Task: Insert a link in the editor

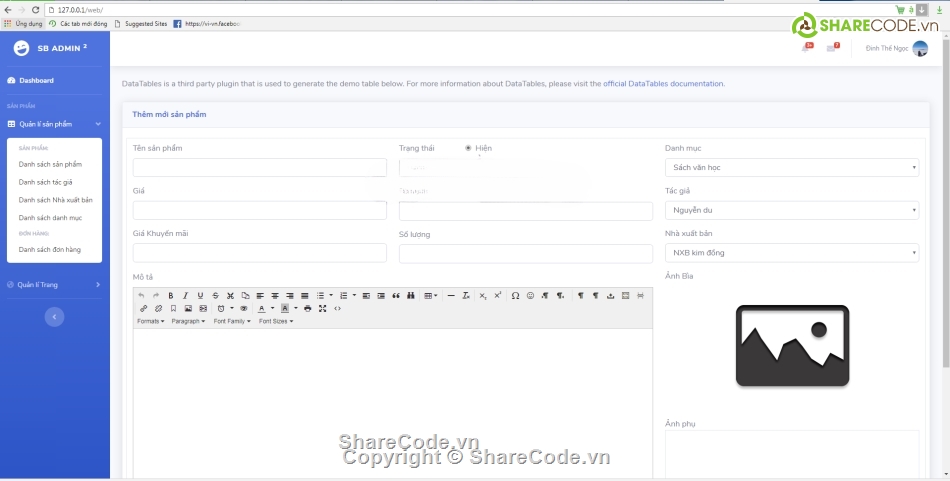Action: [x=144, y=308]
